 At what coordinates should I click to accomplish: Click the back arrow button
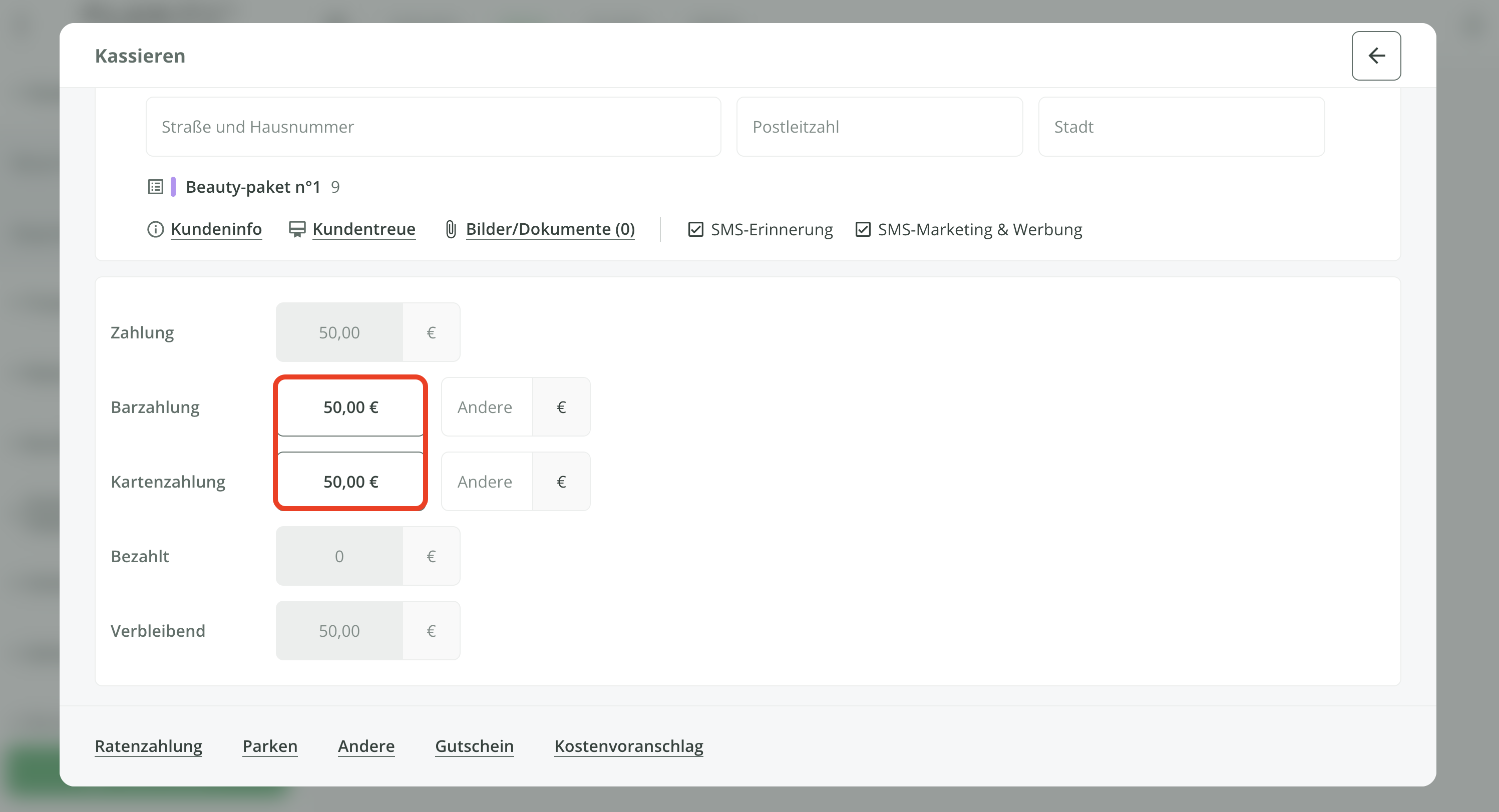pos(1376,56)
